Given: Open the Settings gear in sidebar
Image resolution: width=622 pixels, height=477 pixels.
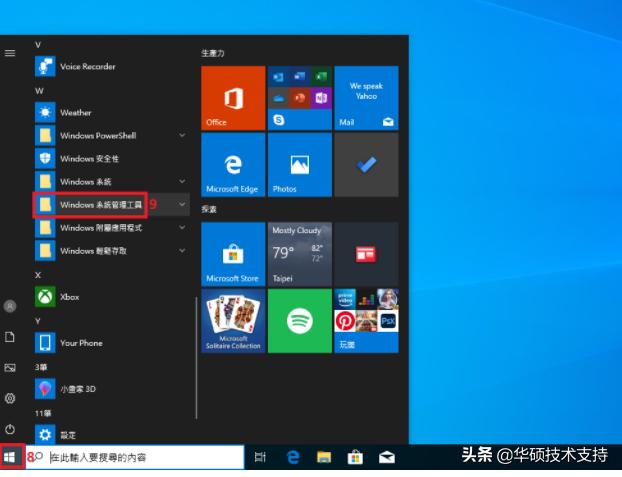Looking at the screenshot, I should (x=10, y=398).
